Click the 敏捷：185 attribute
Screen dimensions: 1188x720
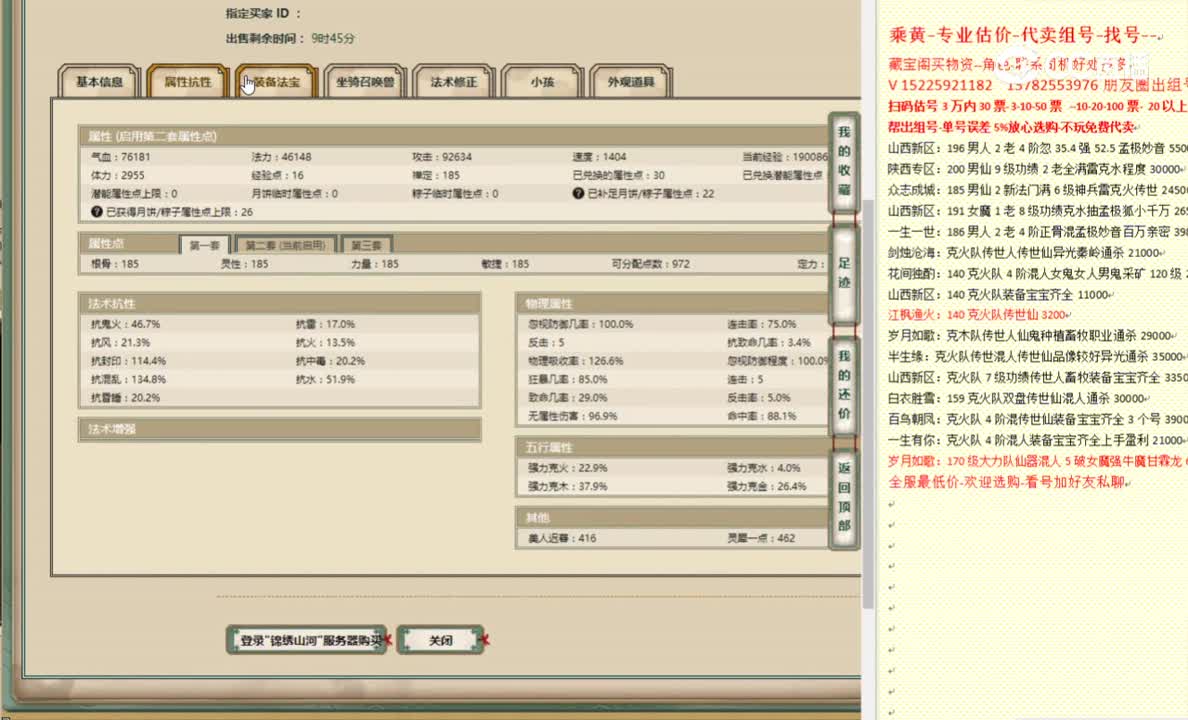point(505,264)
